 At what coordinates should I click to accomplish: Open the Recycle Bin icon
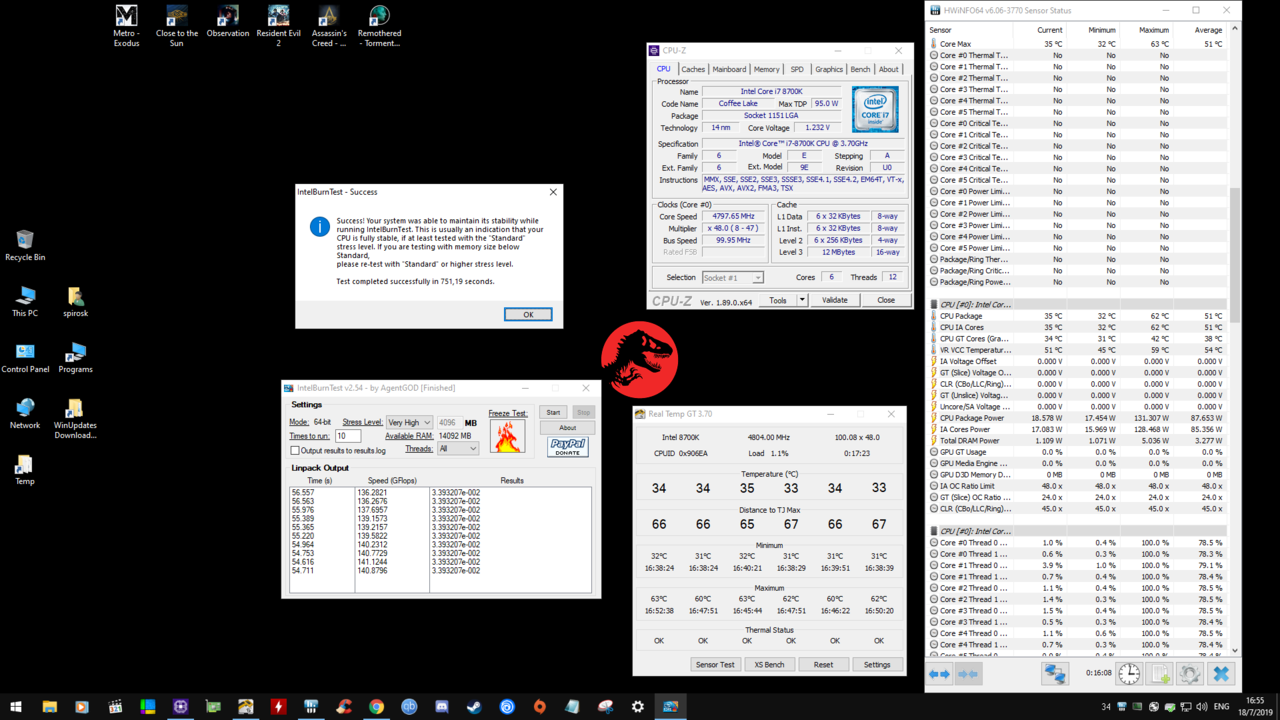tap(25, 245)
